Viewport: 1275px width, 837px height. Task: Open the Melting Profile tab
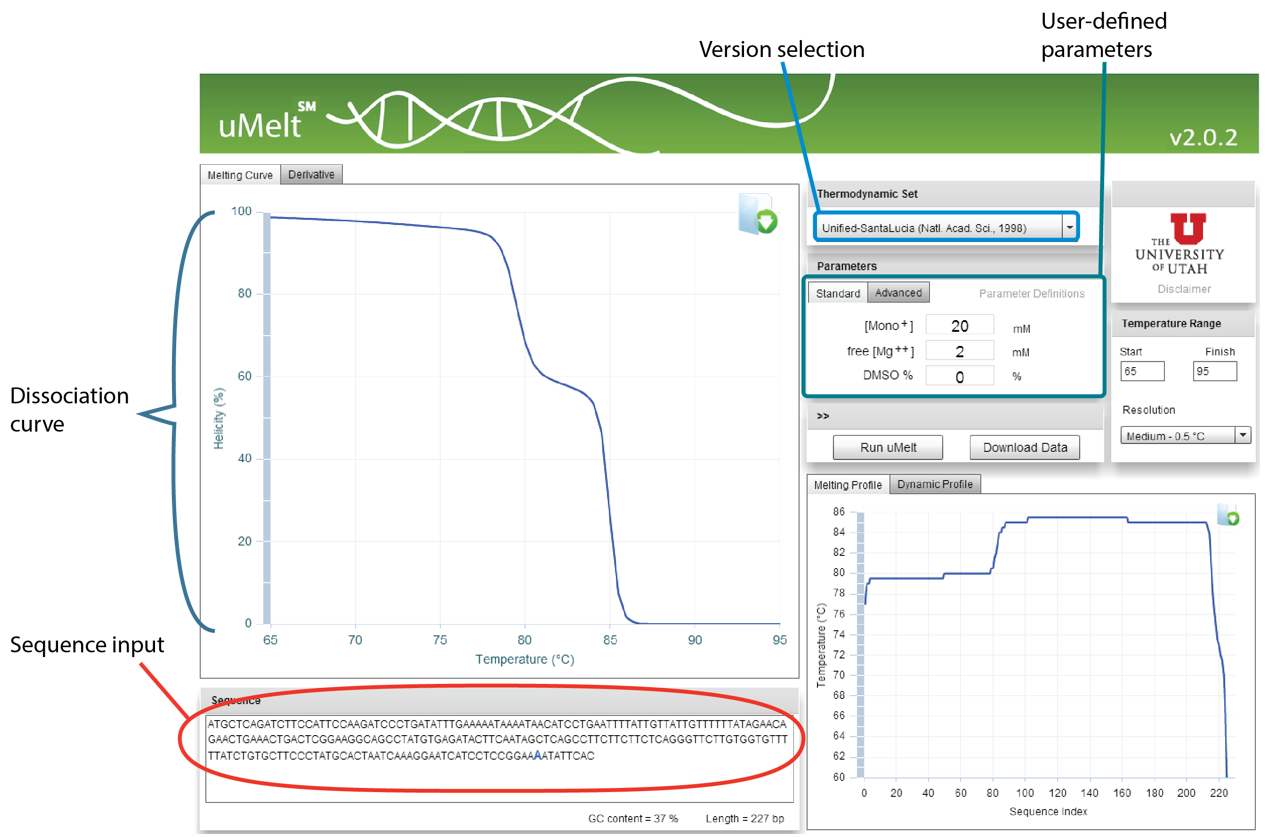[848, 485]
